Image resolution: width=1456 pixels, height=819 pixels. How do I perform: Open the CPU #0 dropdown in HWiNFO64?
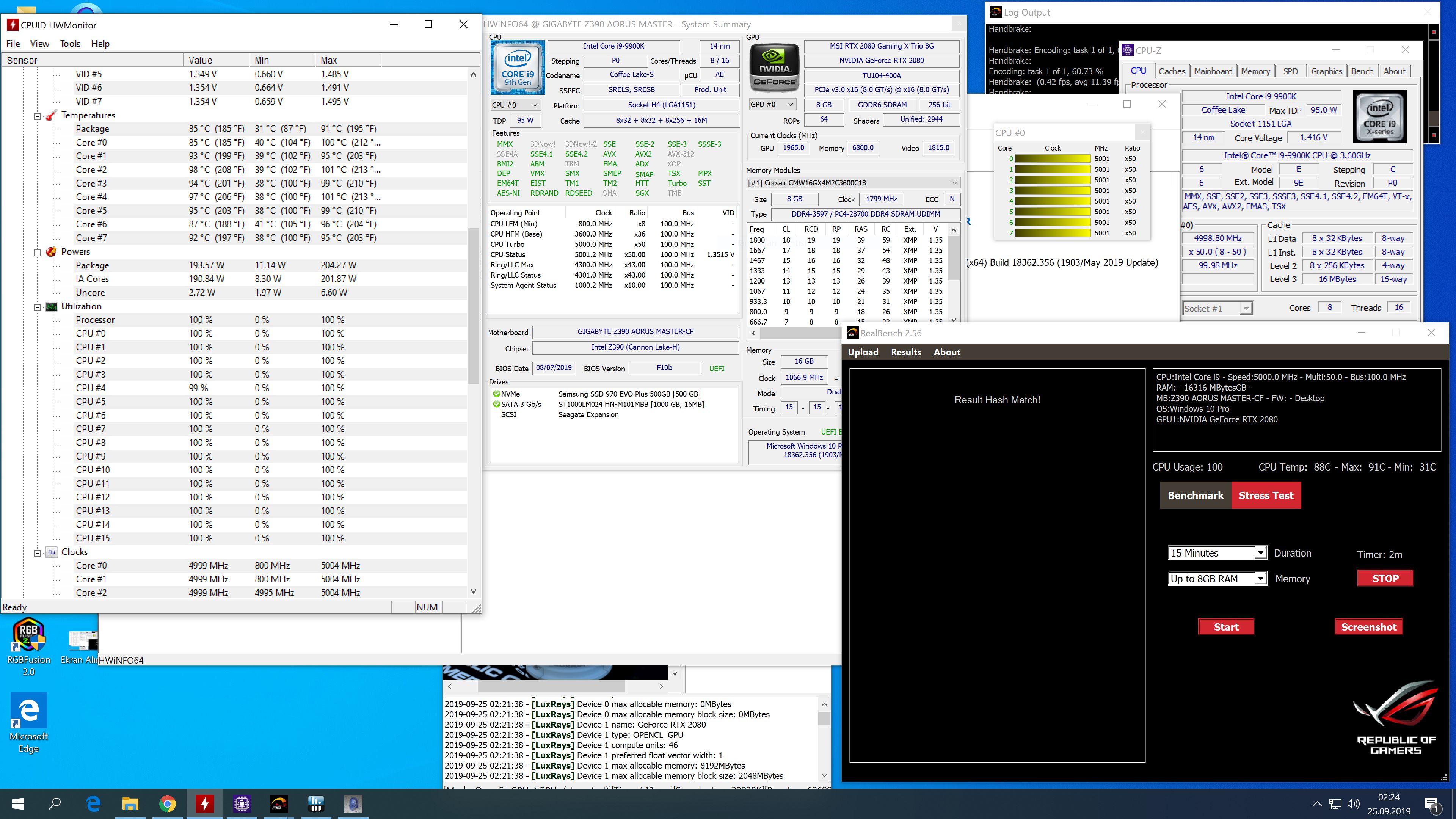coord(515,105)
